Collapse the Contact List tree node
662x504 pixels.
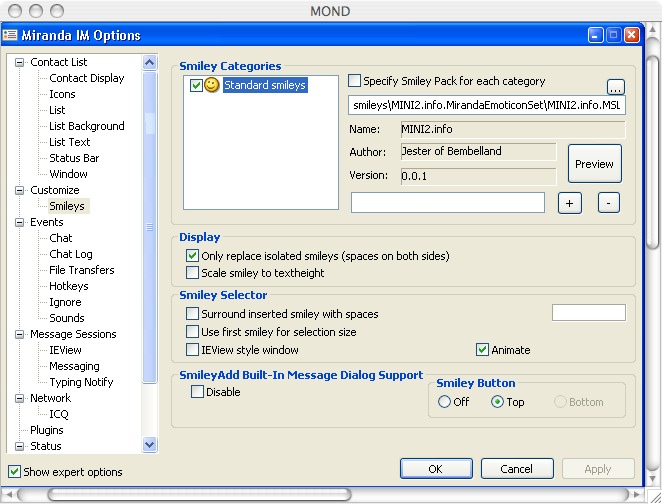20,62
